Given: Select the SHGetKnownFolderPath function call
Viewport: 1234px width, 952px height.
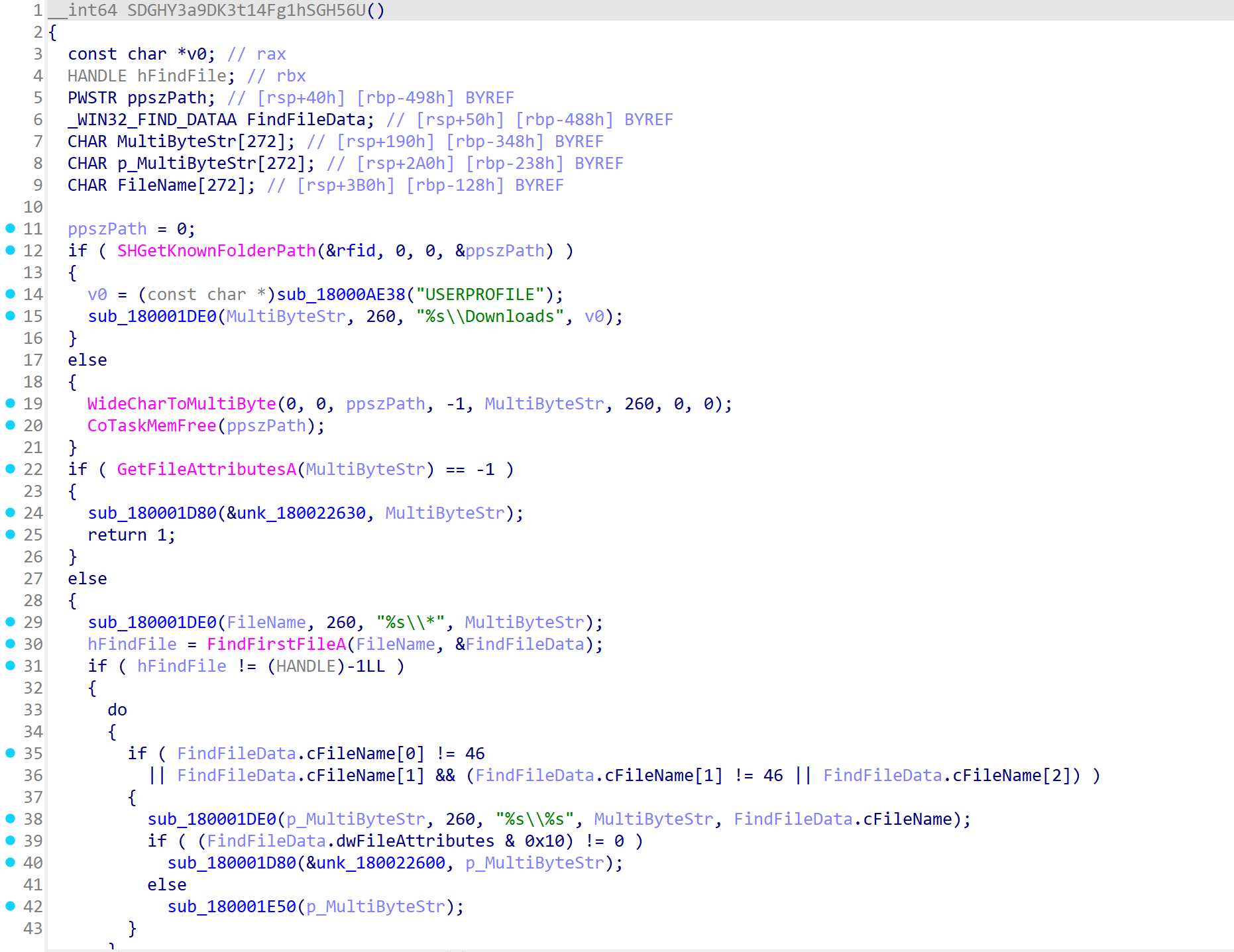Looking at the screenshot, I should [217, 251].
